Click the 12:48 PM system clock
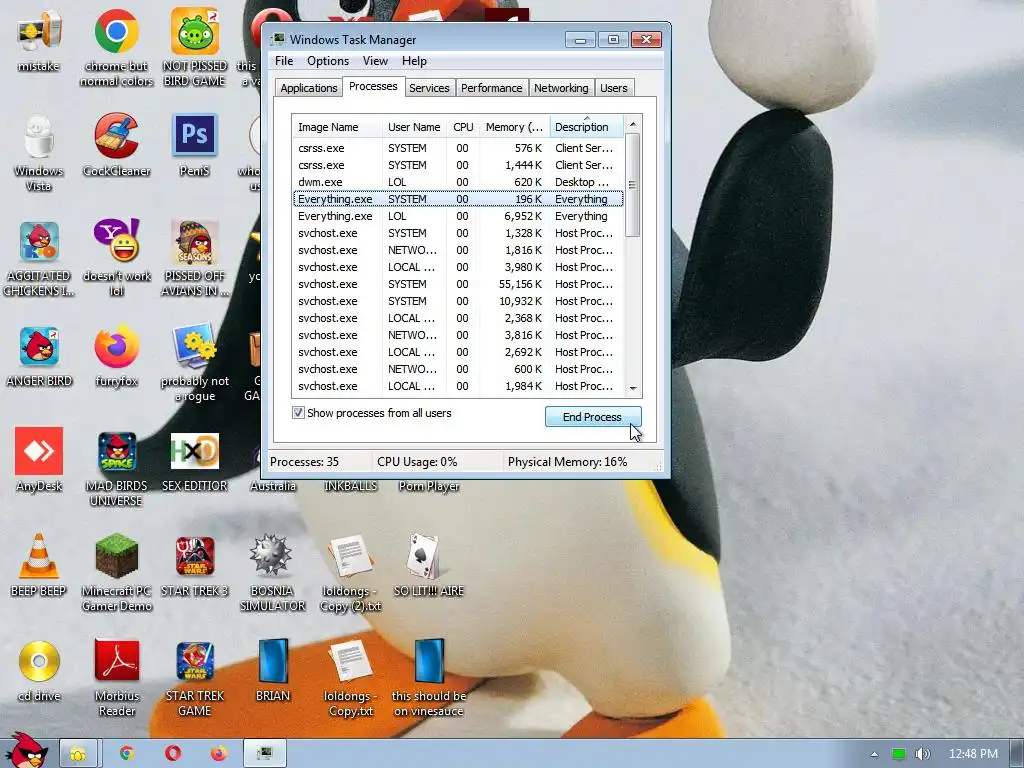1024x768 pixels. 973,754
